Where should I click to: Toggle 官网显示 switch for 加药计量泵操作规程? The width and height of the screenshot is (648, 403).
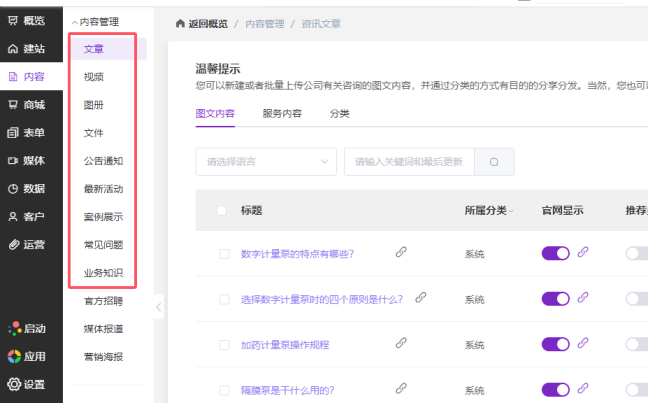(x=555, y=344)
